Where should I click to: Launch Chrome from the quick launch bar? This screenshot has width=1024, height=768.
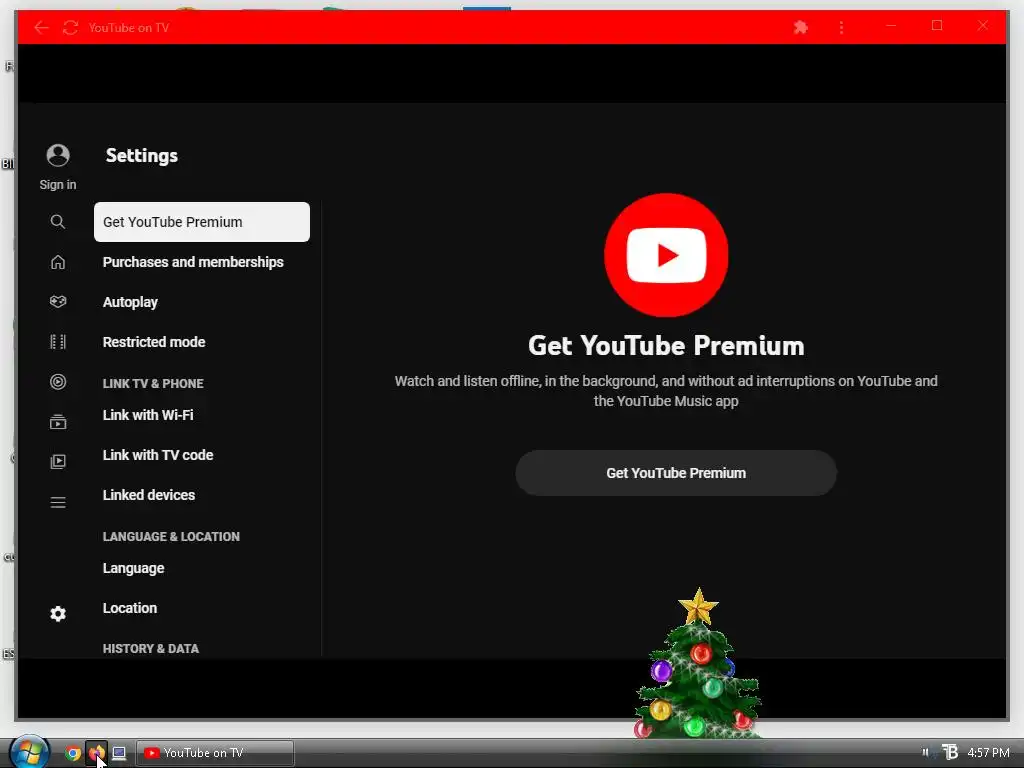coord(72,753)
